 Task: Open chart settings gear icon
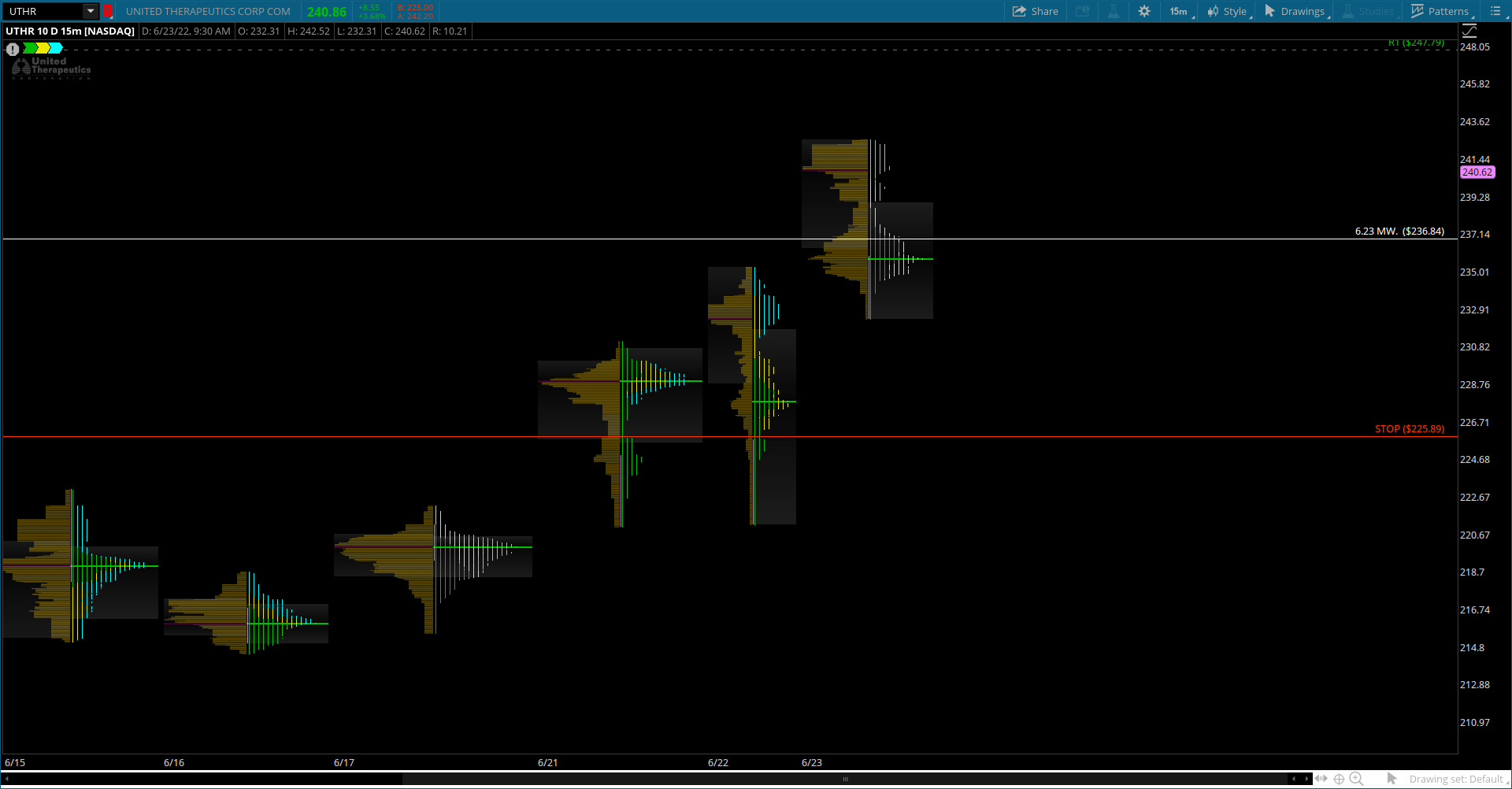click(x=1144, y=11)
